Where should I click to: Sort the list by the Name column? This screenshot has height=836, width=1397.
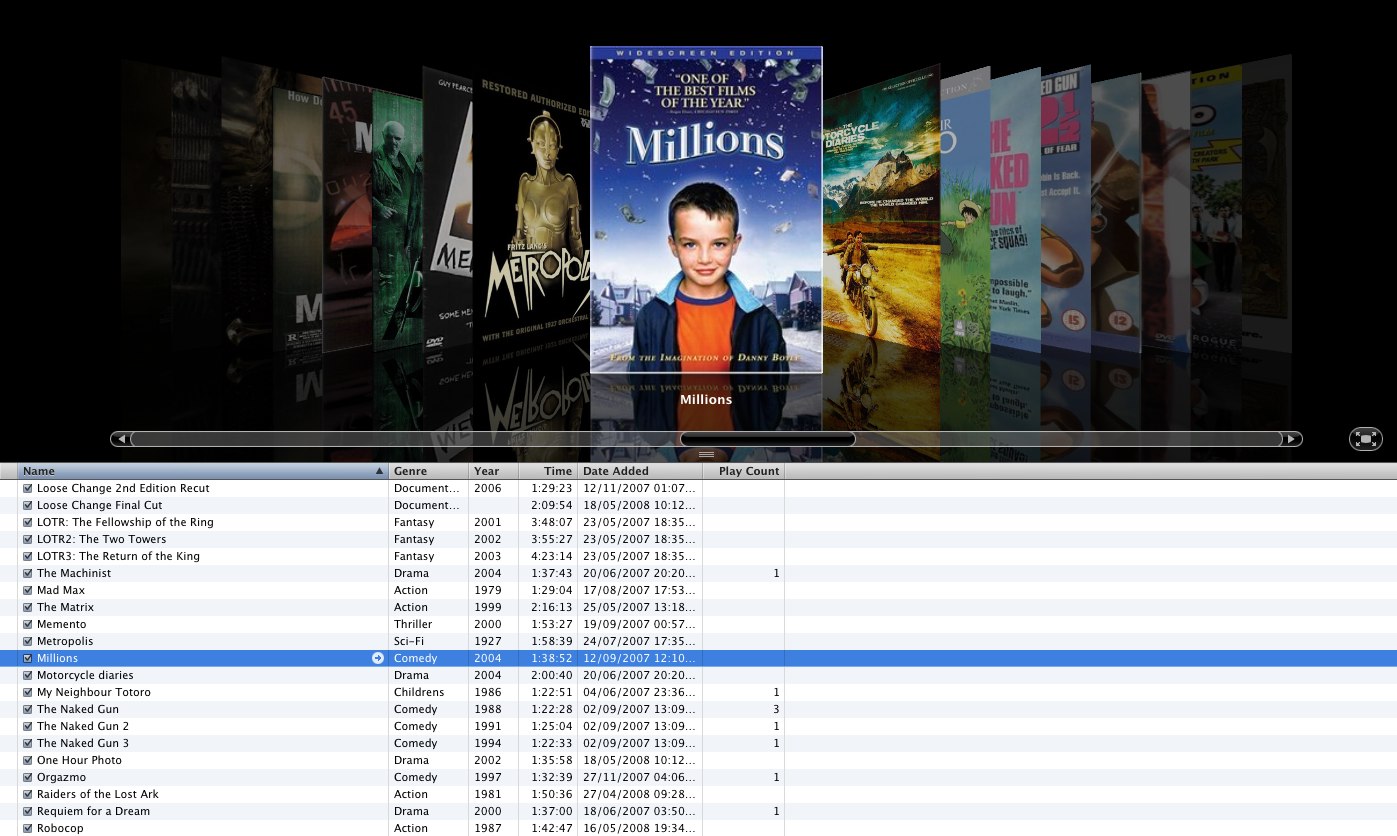(203, 471)
